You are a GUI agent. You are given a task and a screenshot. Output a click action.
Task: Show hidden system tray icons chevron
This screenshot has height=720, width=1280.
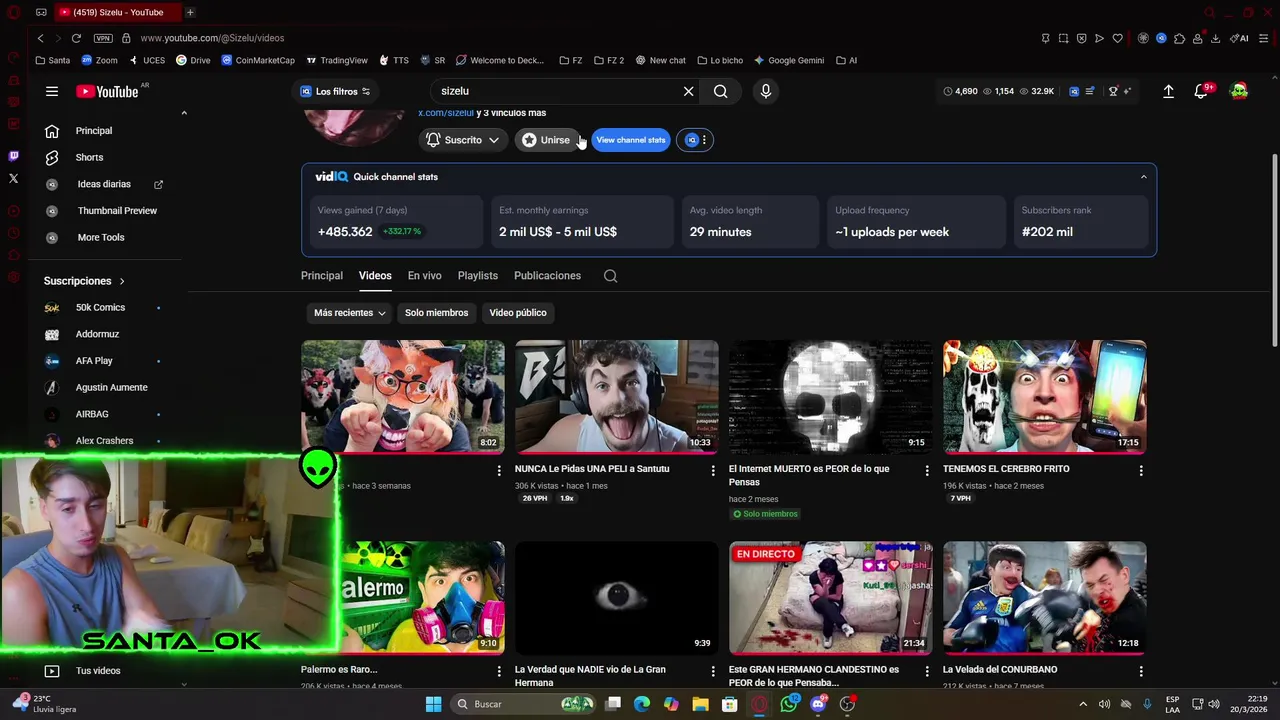coord(1083,704)
